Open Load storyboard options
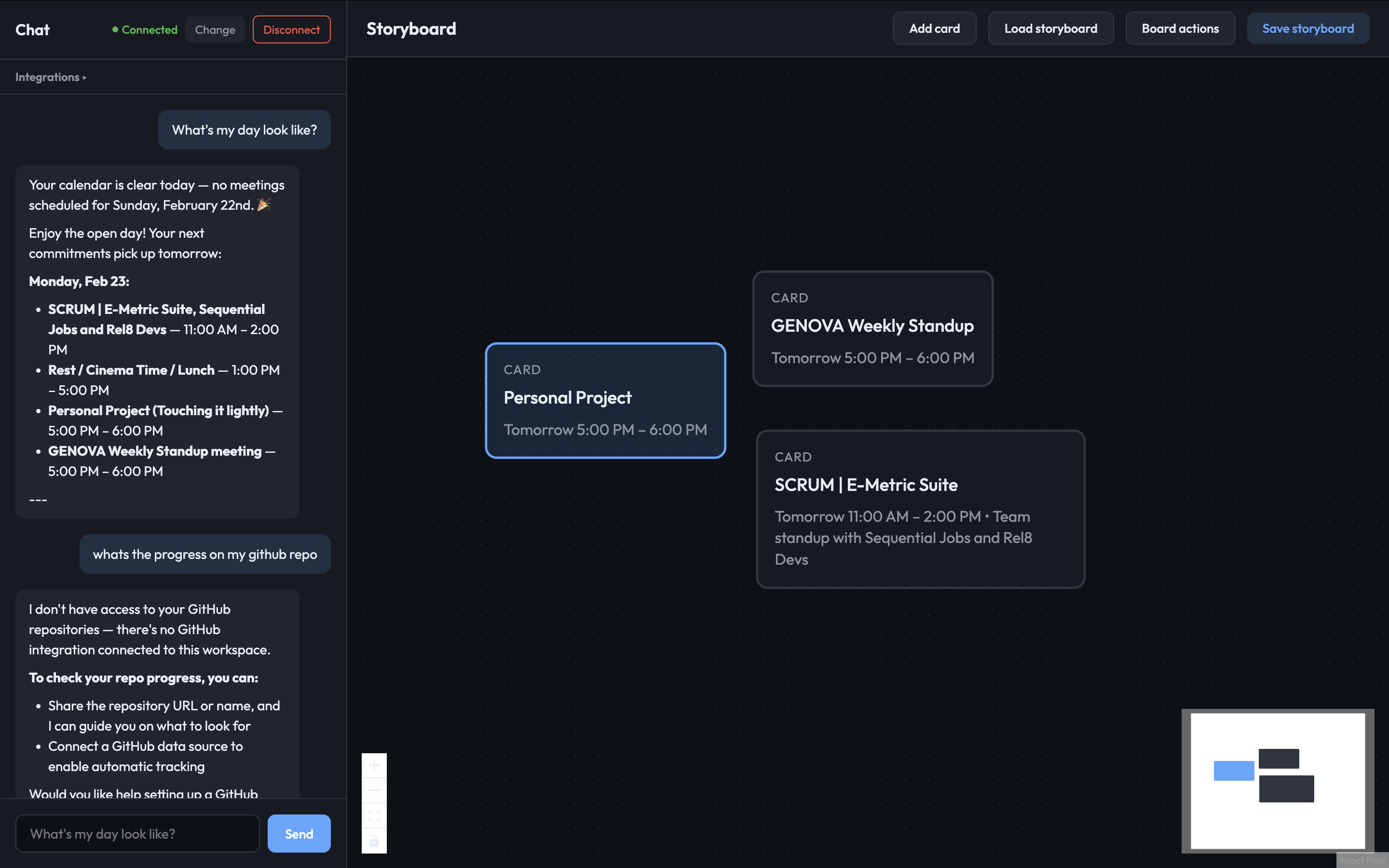 point(1050,29)
